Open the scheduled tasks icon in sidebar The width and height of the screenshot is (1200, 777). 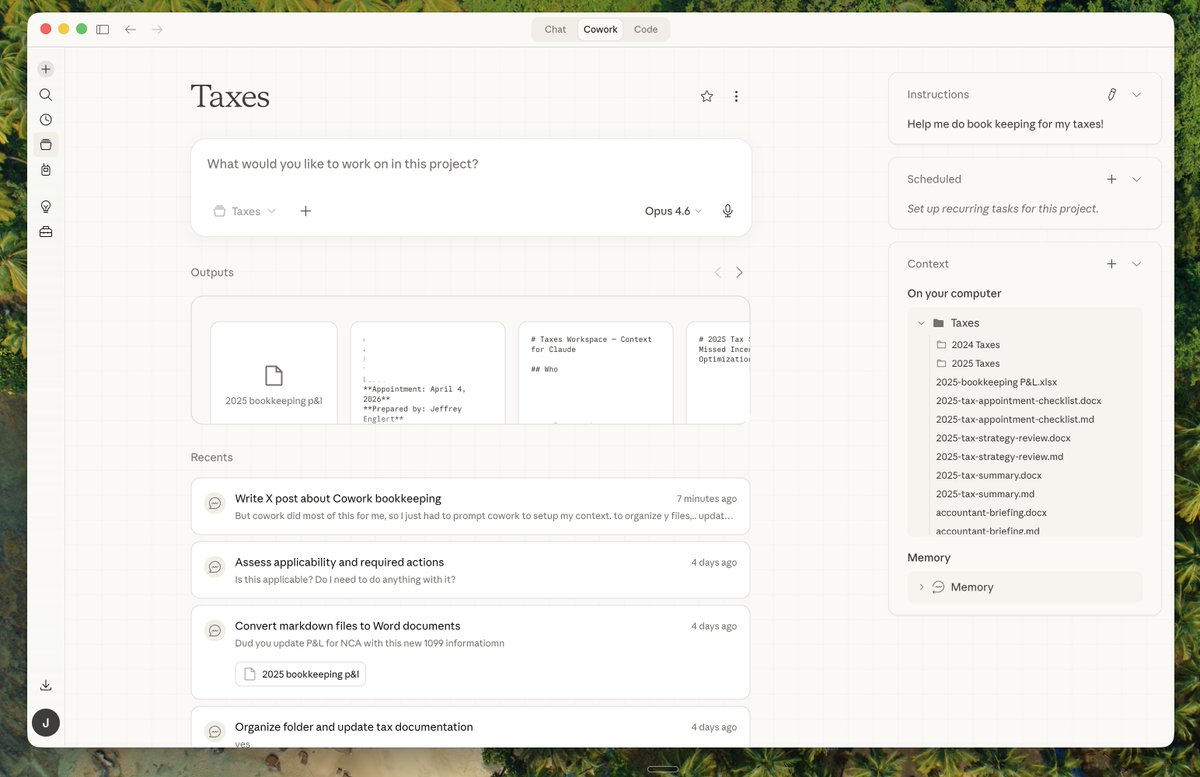pyautogui.click(x=46, y=170)
